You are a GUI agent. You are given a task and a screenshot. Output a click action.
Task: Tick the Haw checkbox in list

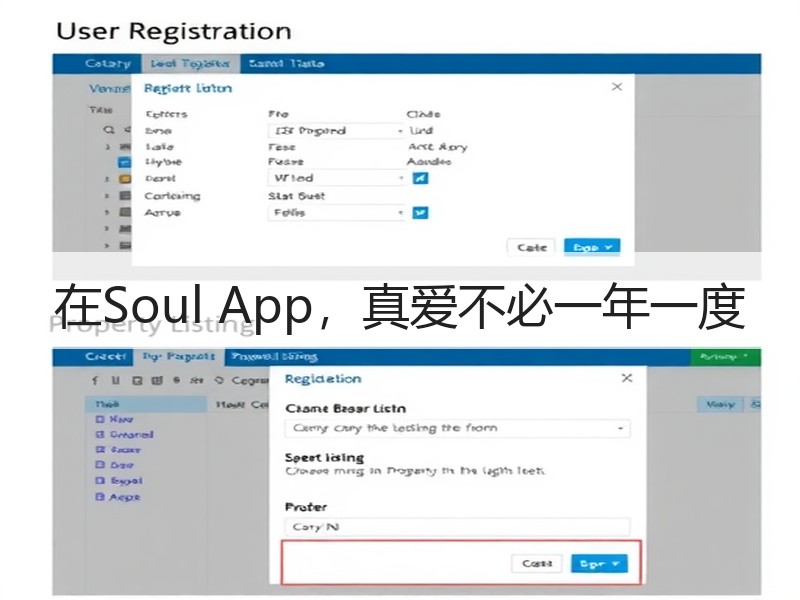[100, 419]
